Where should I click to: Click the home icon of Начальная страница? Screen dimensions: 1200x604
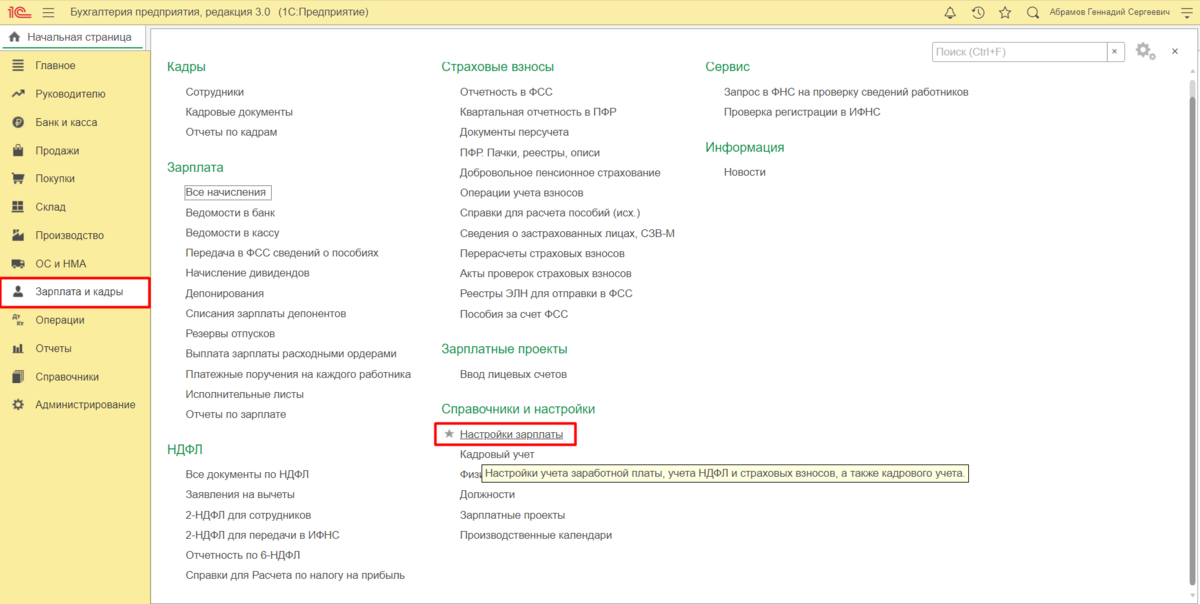click(x=14, y=37)
